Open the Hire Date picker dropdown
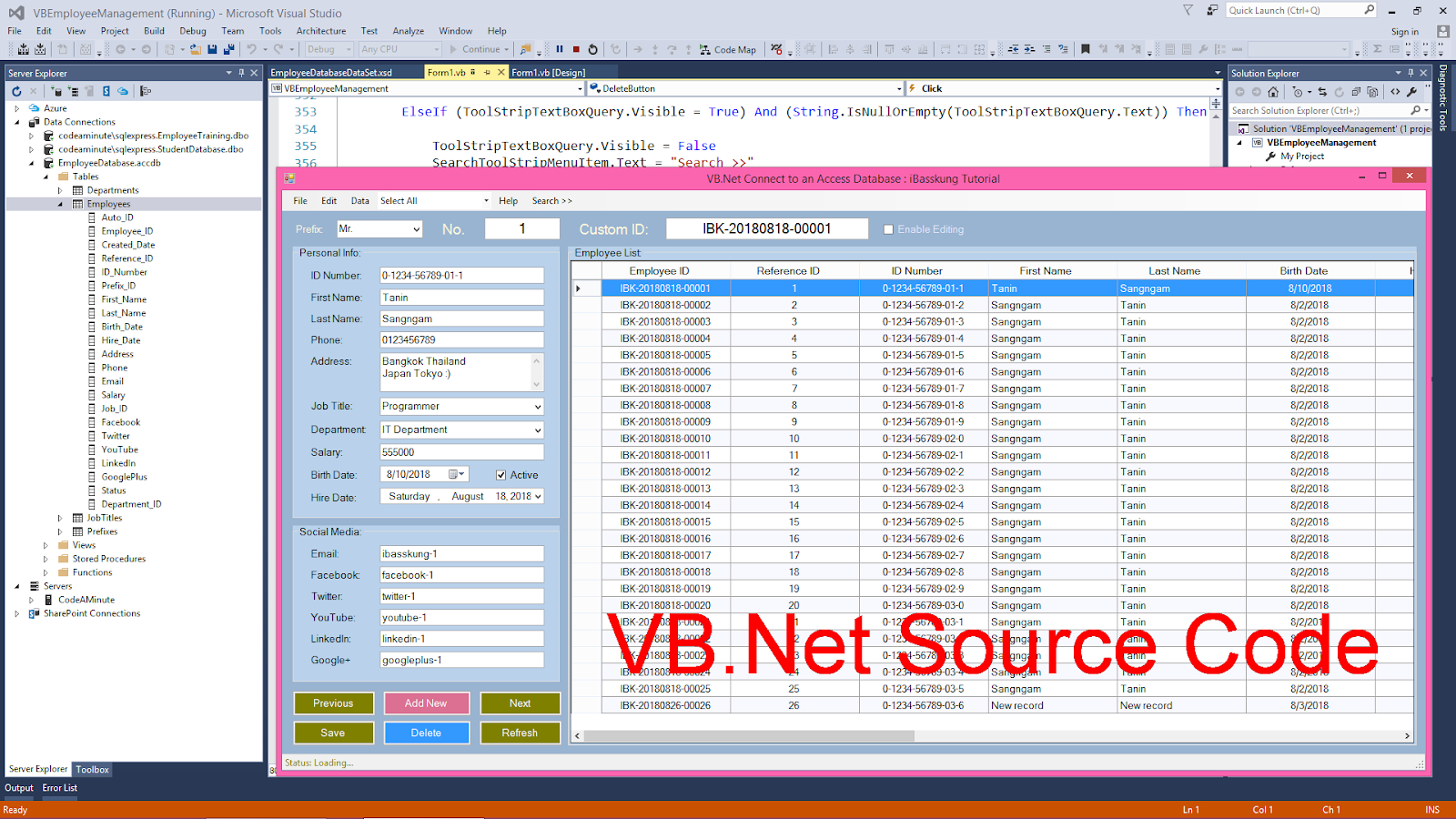The height and width of the screenshot is (819, 1456). pos(538,497)
